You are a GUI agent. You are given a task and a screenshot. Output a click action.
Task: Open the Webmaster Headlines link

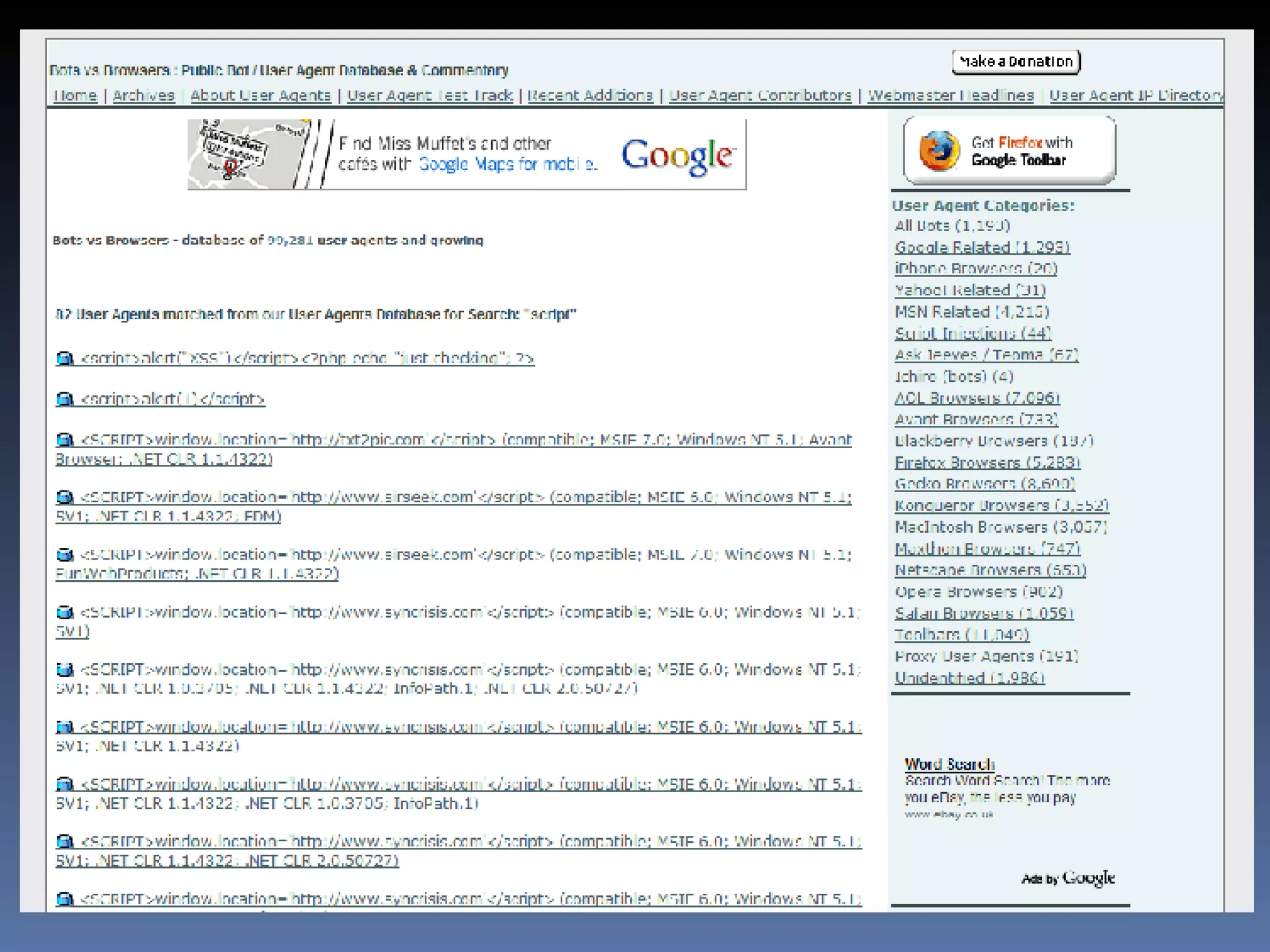point(950,95)
